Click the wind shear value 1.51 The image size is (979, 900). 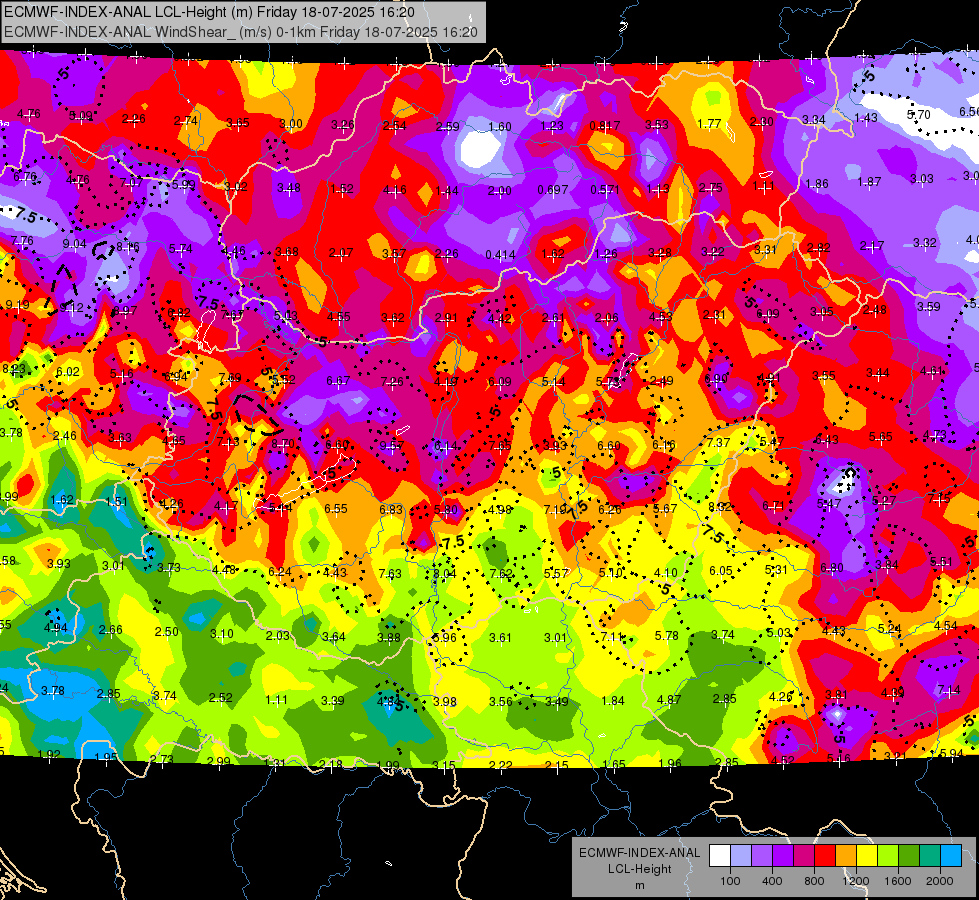[x=116, y=502]
